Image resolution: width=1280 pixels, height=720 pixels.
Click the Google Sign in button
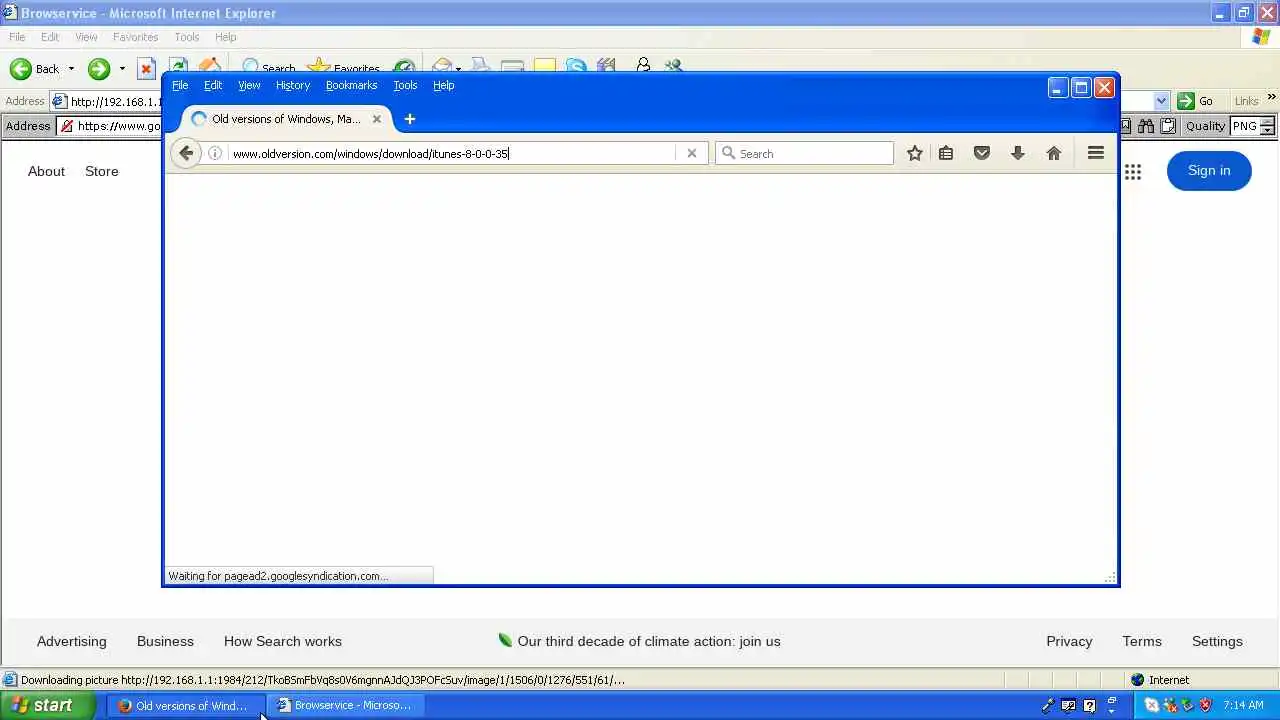click(x=1209, y=170)
